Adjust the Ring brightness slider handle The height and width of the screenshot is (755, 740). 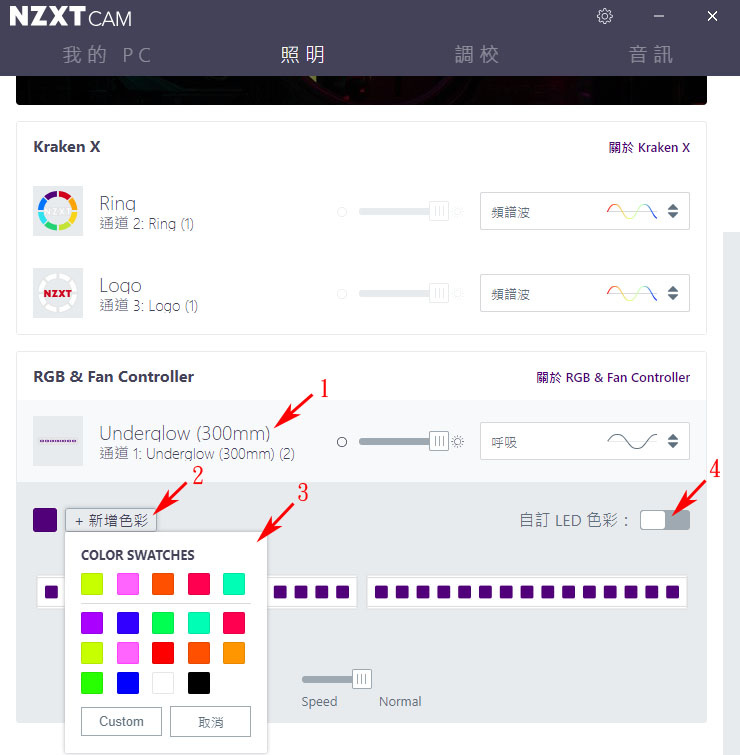[x=439, y=211]
